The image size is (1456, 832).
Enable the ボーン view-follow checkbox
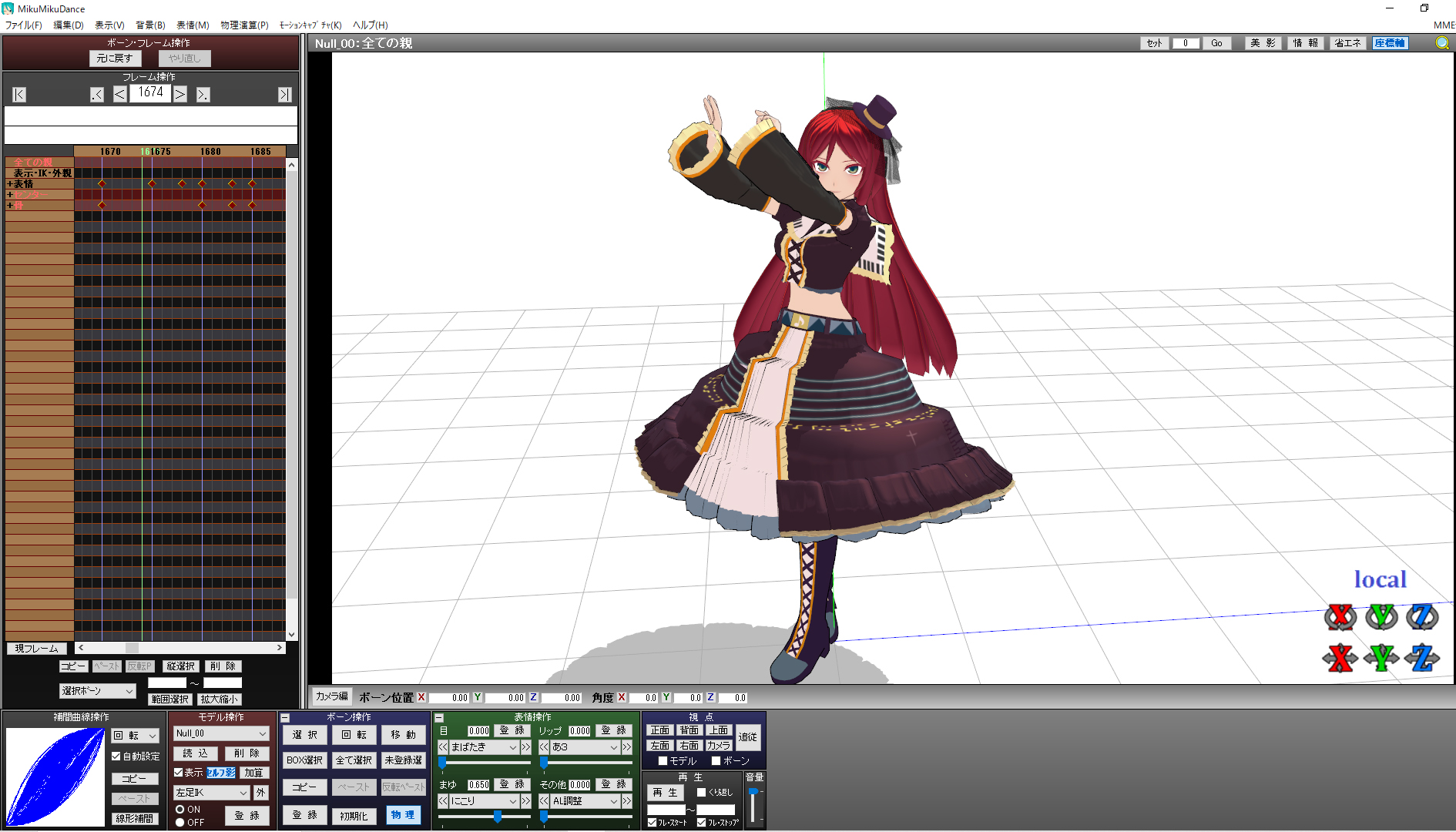[x=716, y=760]
